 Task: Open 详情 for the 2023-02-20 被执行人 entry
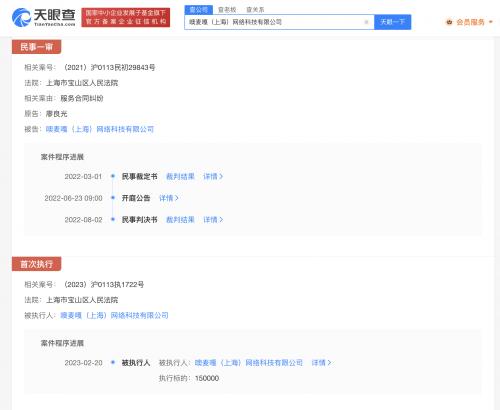click(321, 363)
